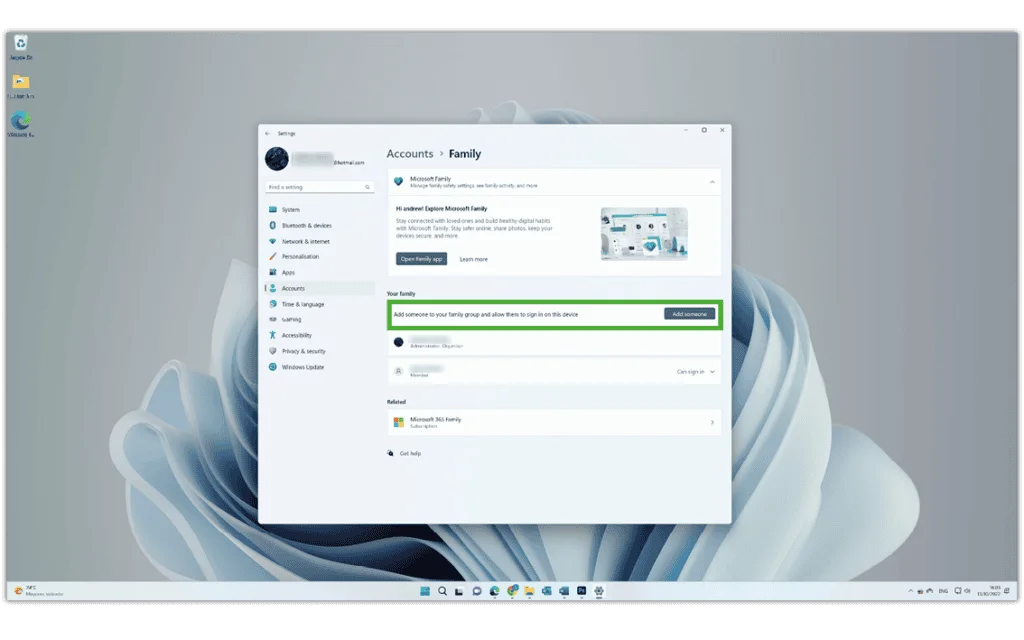
Task: Navigate back using the Accounts breadcrumb
Action: 410,153
